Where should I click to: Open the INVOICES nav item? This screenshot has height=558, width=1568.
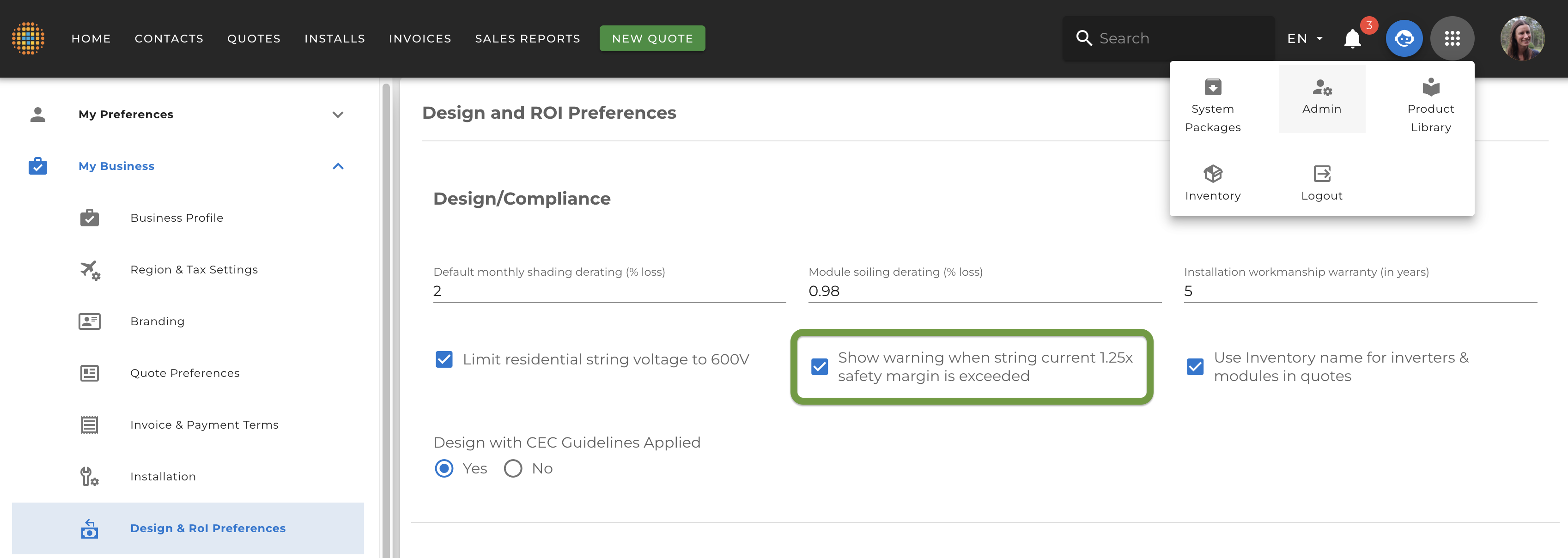[420, 38]
